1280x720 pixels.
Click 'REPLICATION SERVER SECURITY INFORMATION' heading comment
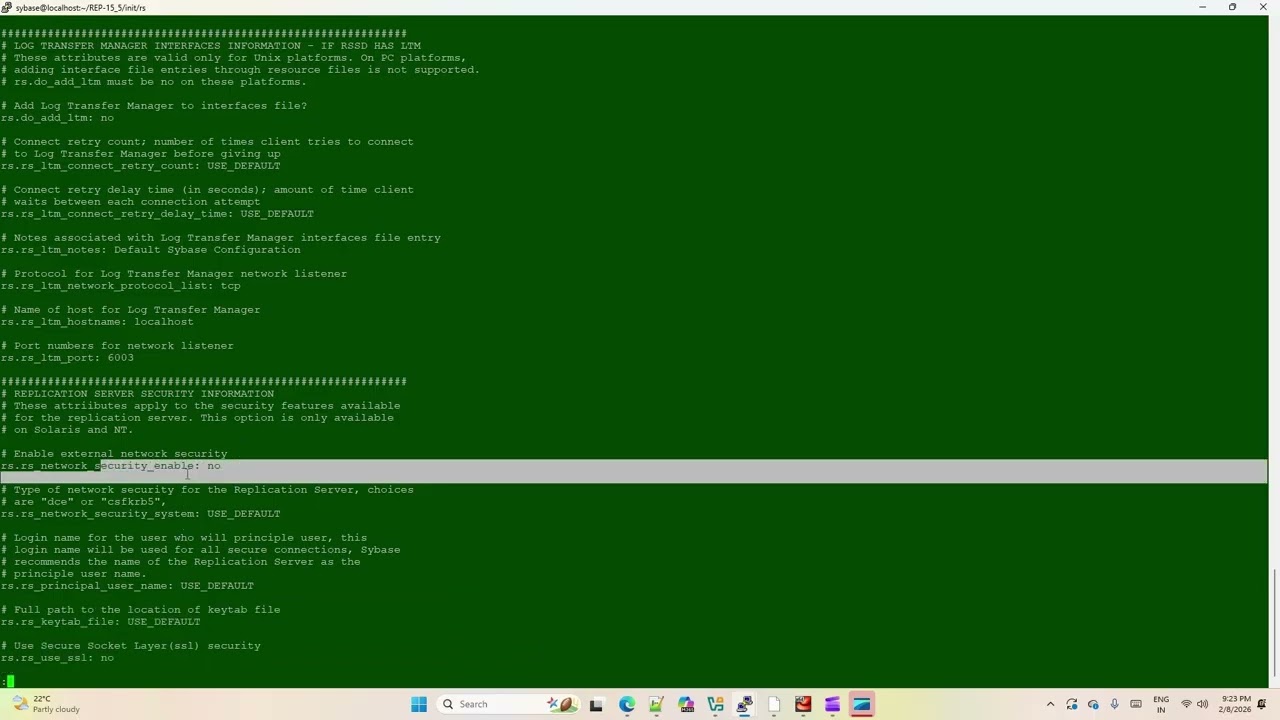pyautogui.click(x=144, y=394)
